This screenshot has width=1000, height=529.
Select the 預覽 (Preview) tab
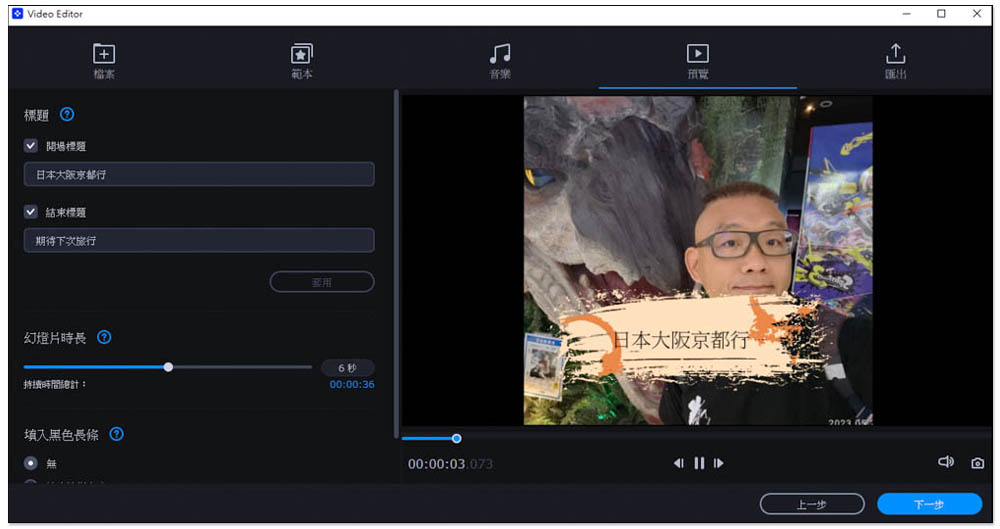pyautogui.click(x=697, y=55)
